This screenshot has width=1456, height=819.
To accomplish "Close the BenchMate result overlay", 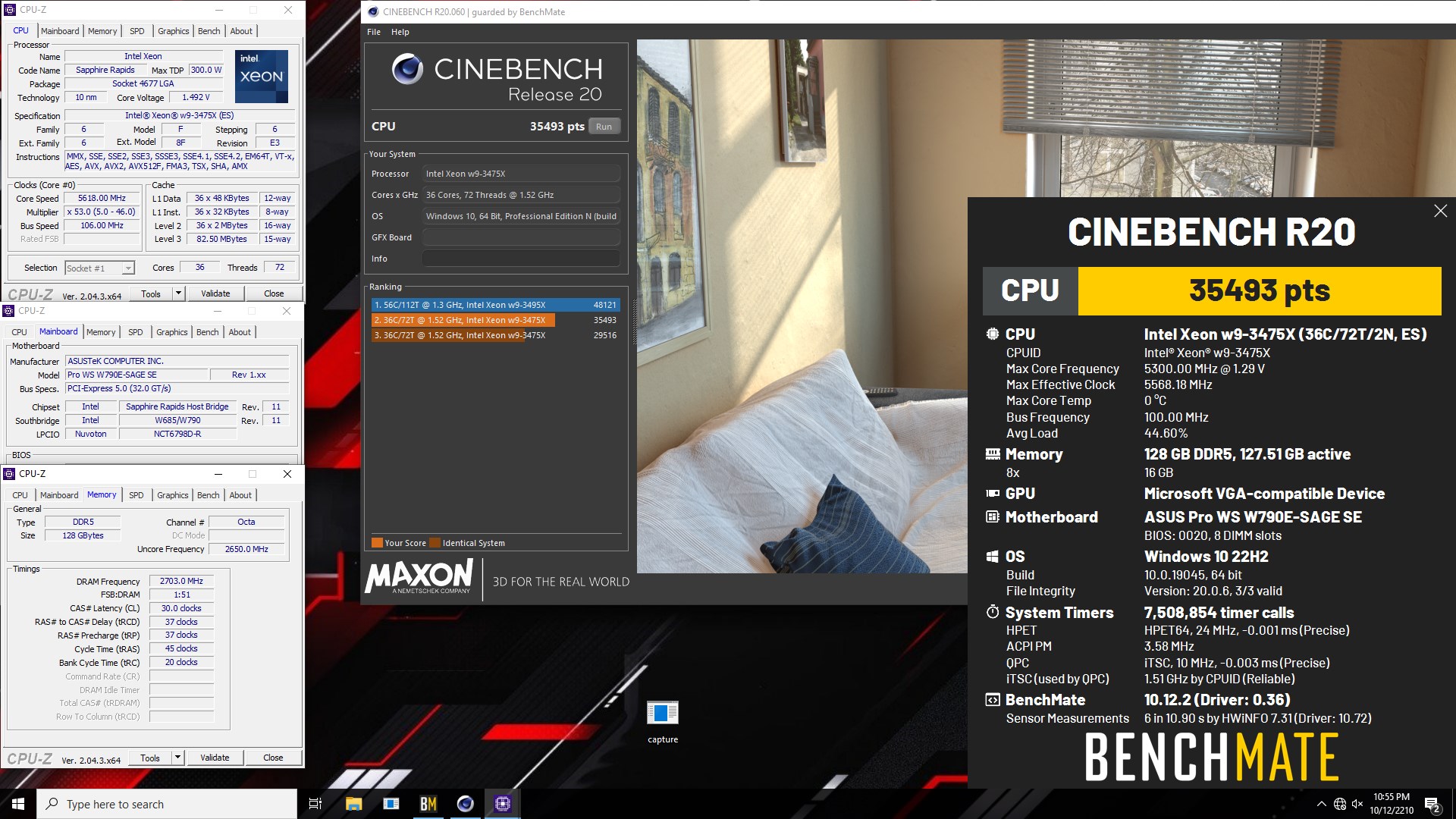I will click(1440, 211).
